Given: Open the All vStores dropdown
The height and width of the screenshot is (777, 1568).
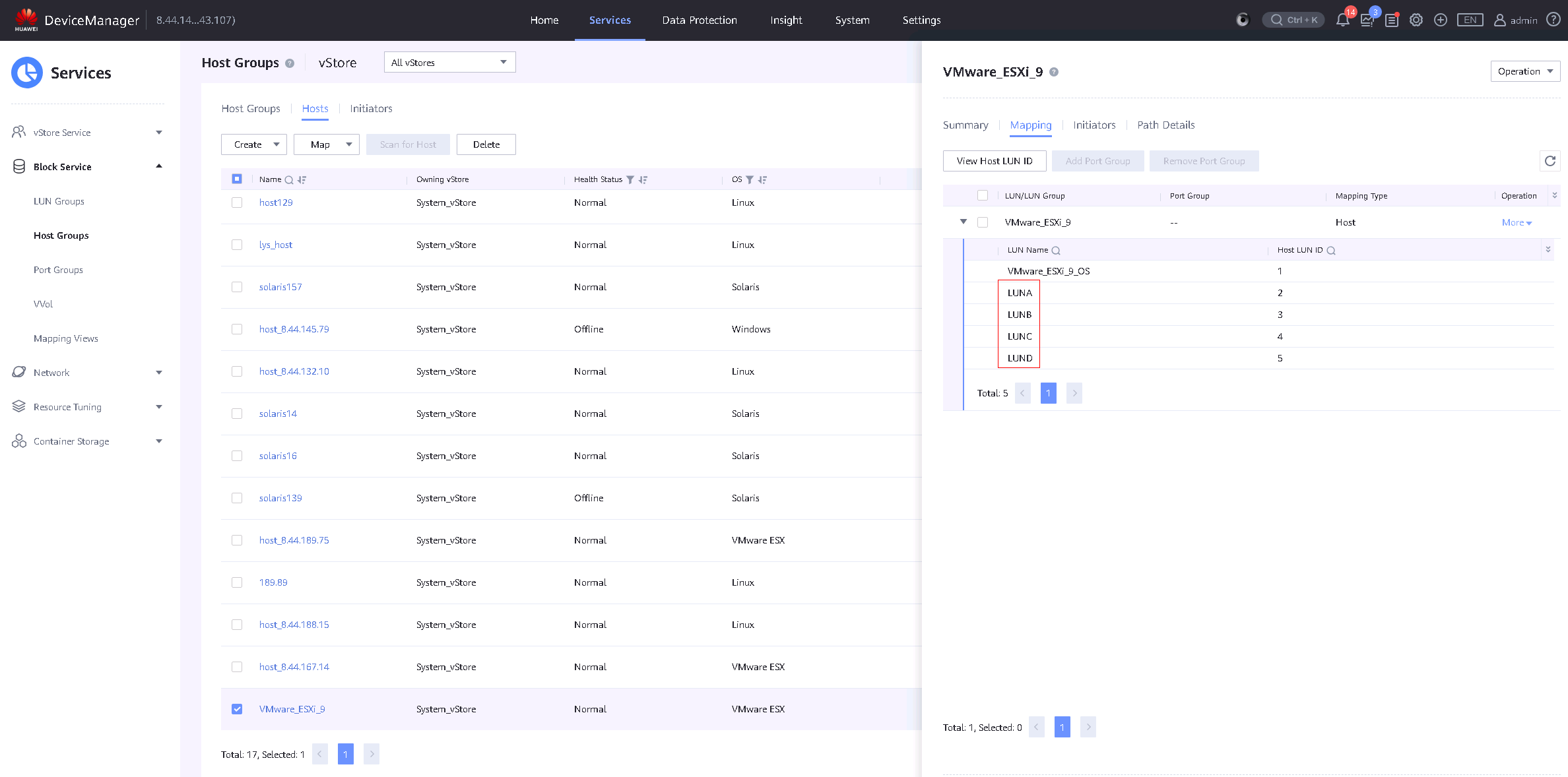Looking at the screenshot, I should pos(449,62).
